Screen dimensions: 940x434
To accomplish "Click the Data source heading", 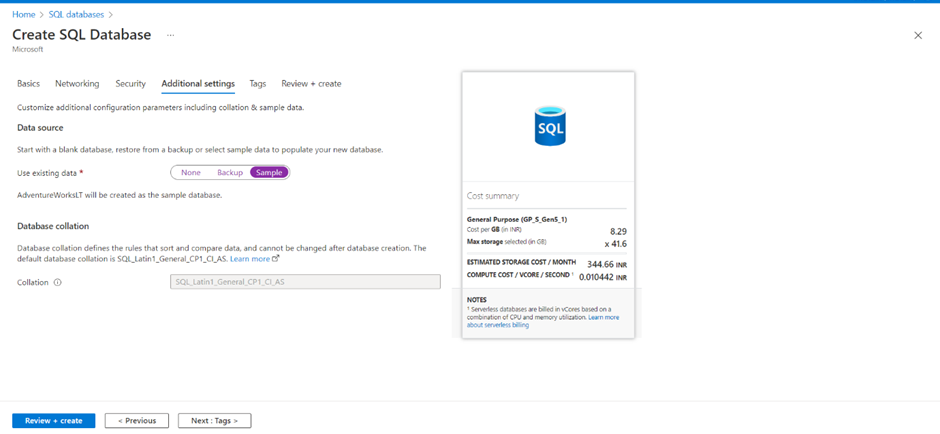I will (x=40, y=128).
